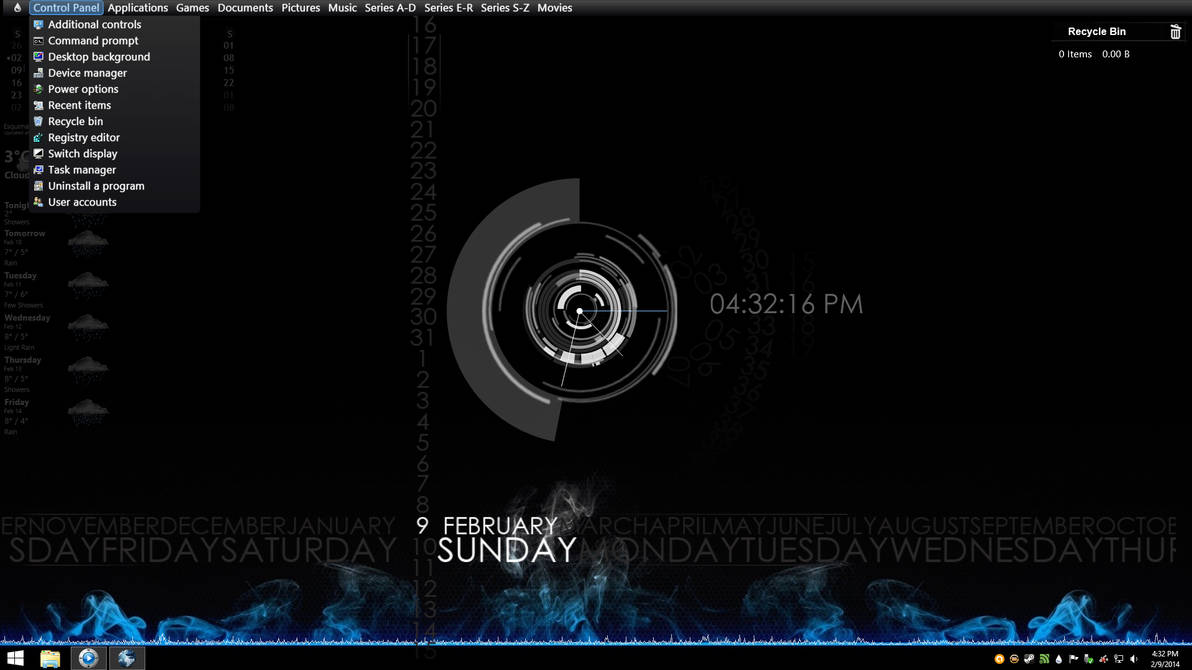Open User accounts from the menu
1192x670 pixels.
click(114, 202)
